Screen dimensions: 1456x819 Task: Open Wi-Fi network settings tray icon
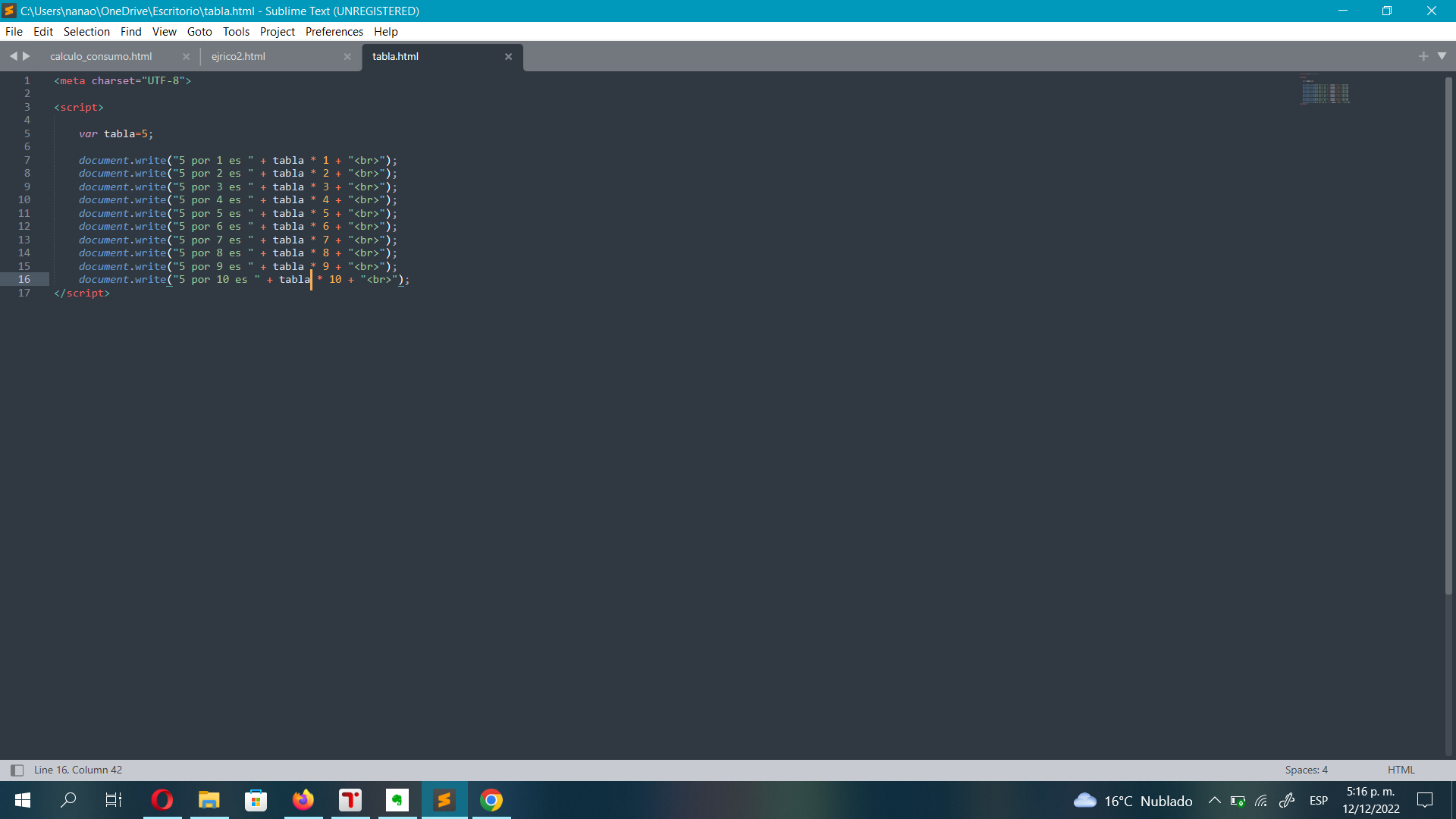1262,801
